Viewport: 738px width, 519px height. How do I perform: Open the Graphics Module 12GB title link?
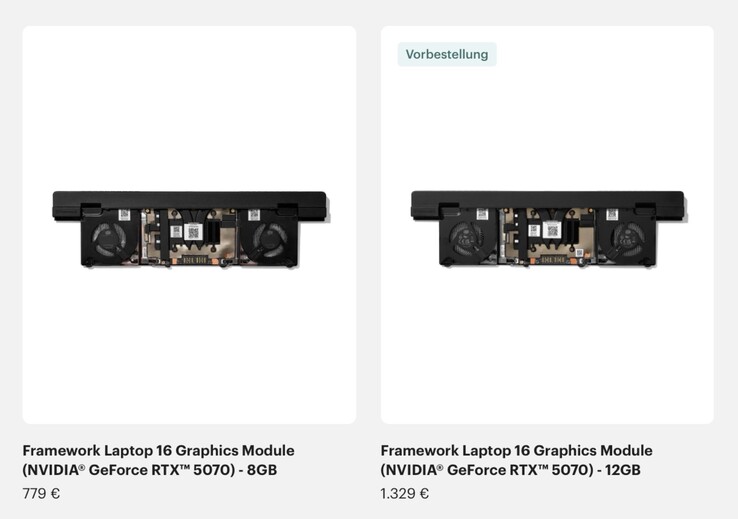516,460
